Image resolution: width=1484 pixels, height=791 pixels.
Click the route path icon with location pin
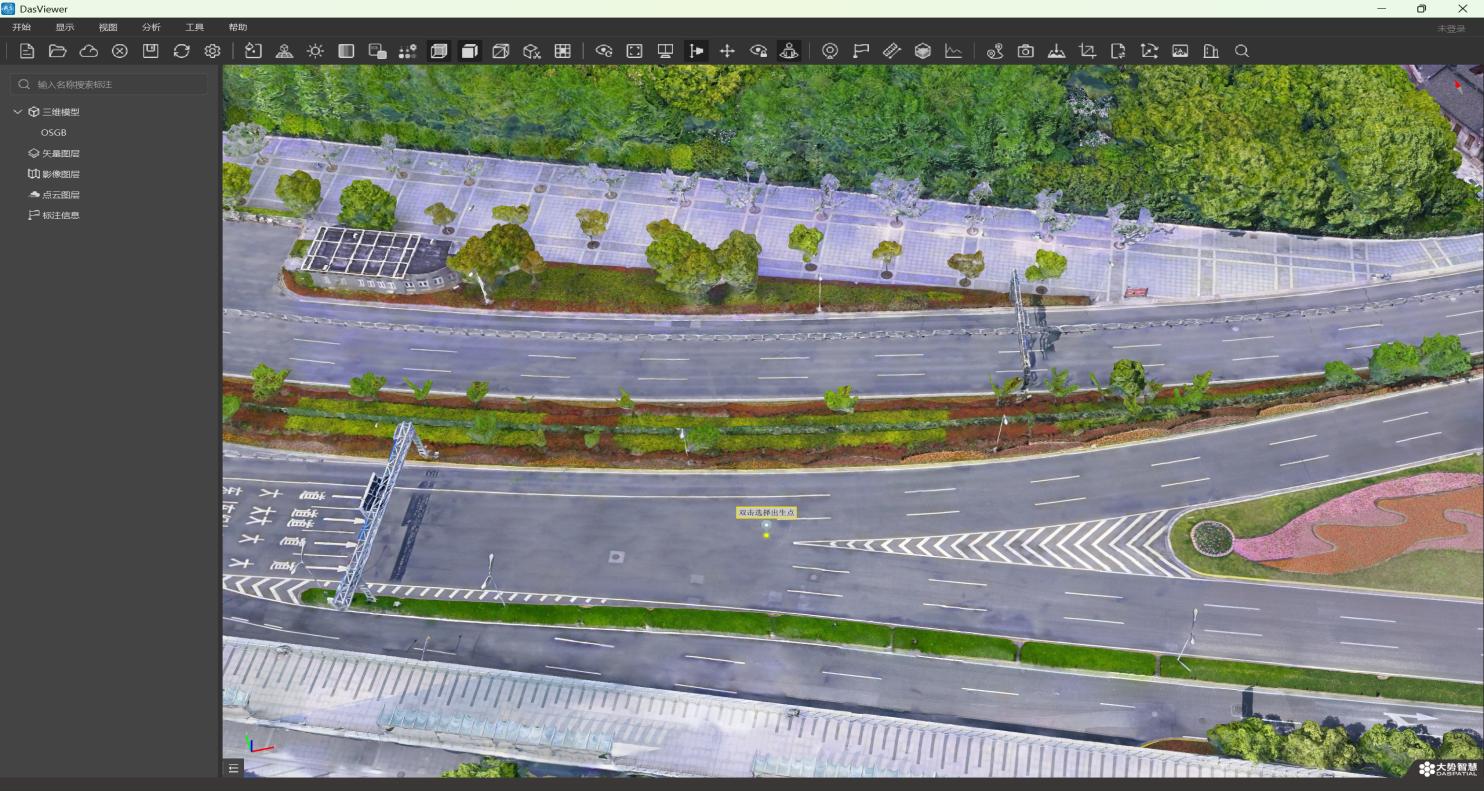[995, 51]
